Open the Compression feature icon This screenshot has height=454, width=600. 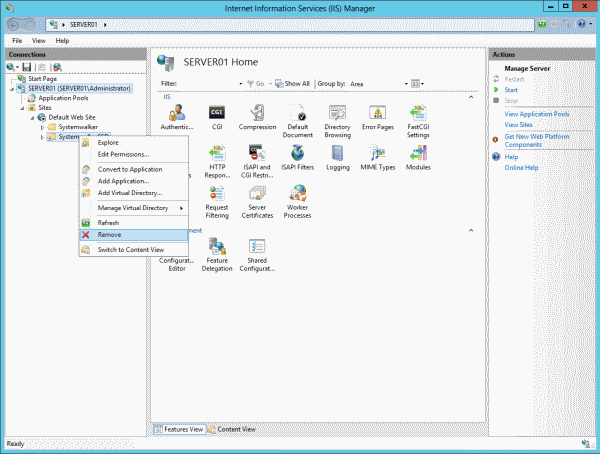pos(257,118)
